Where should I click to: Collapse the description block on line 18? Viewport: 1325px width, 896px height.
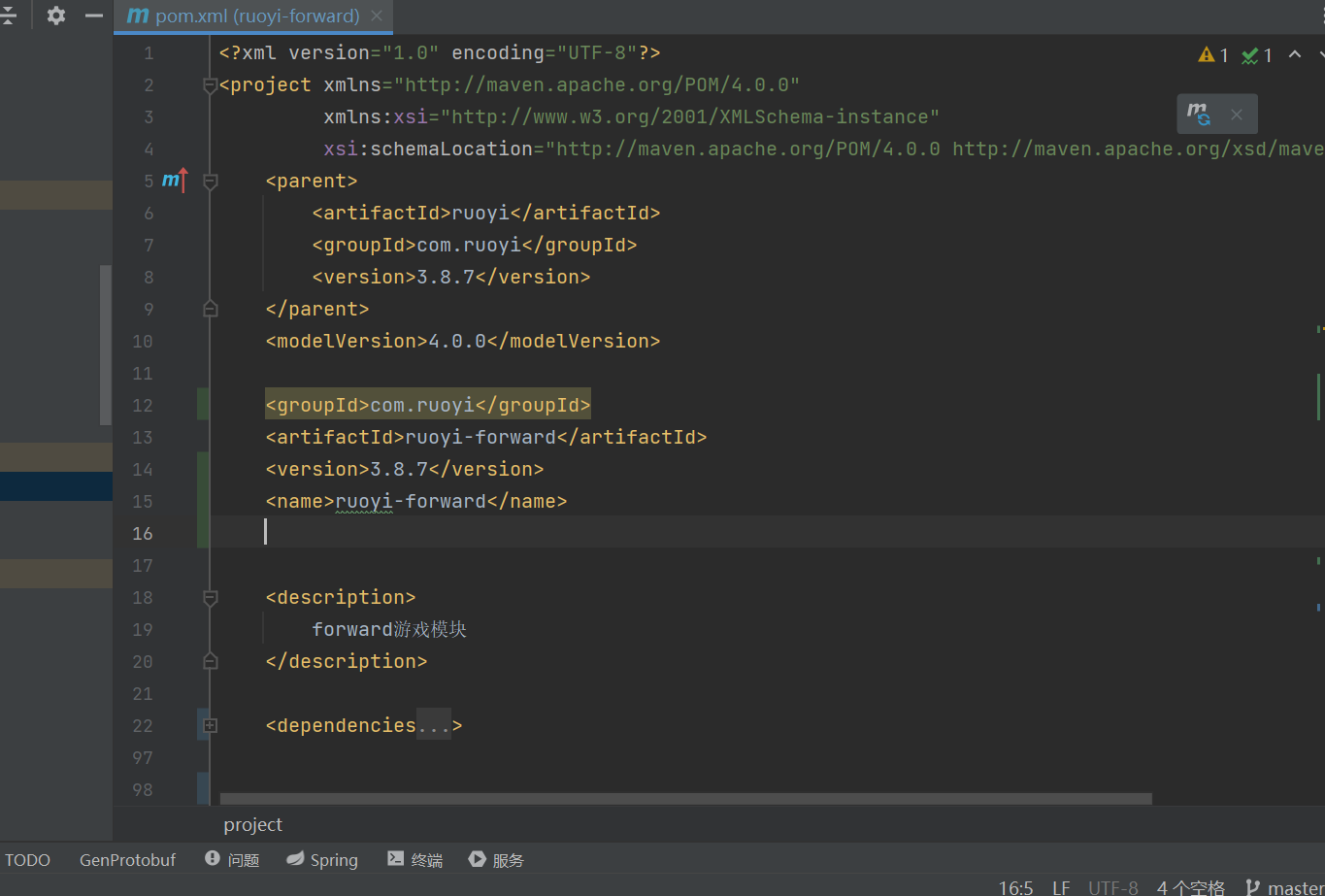[210, 598]
